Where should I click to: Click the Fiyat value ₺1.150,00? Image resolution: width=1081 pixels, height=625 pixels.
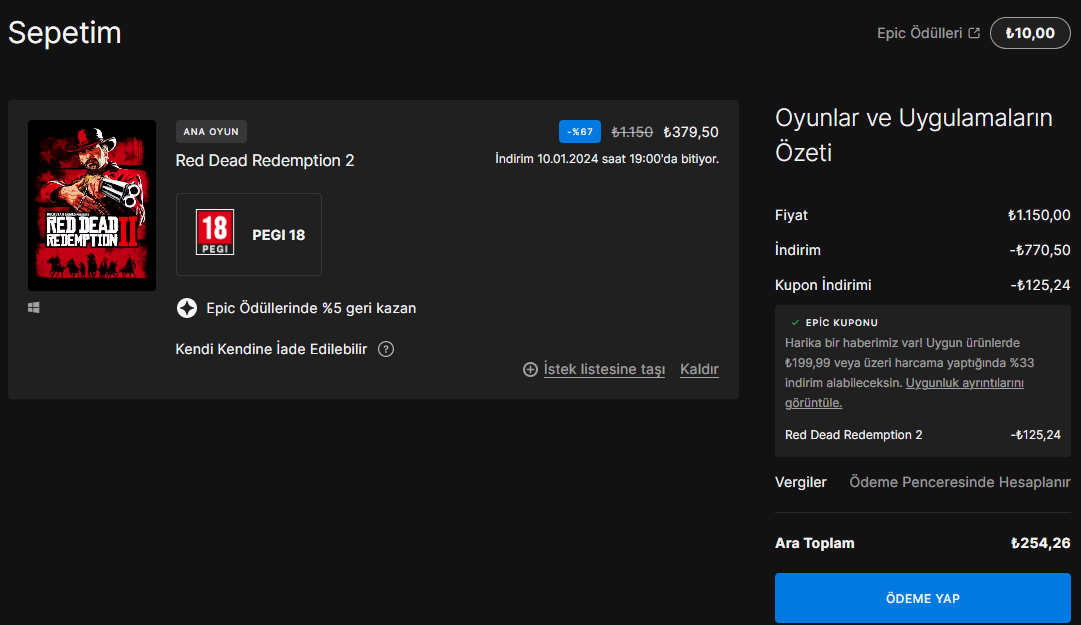pyautogui.click(x=1039, y=215)
